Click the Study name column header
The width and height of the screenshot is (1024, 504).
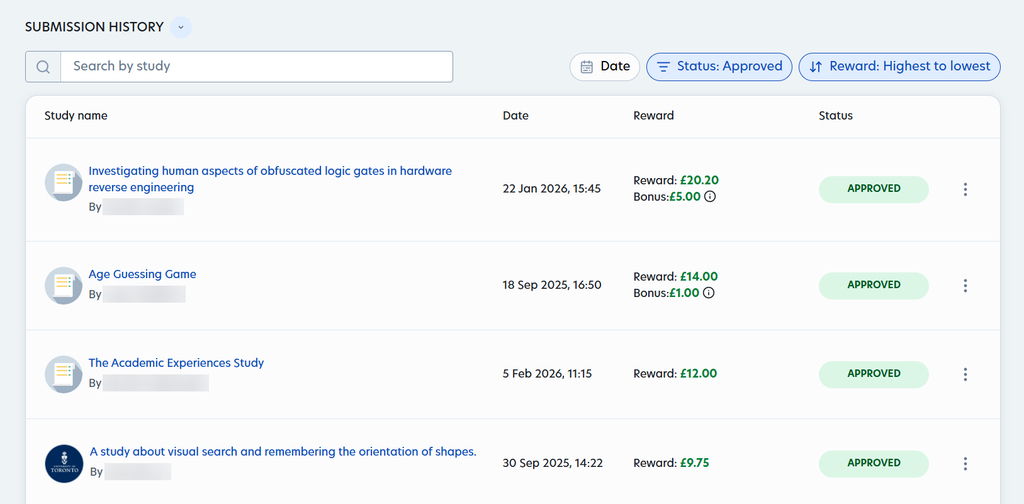pos(76,116)
